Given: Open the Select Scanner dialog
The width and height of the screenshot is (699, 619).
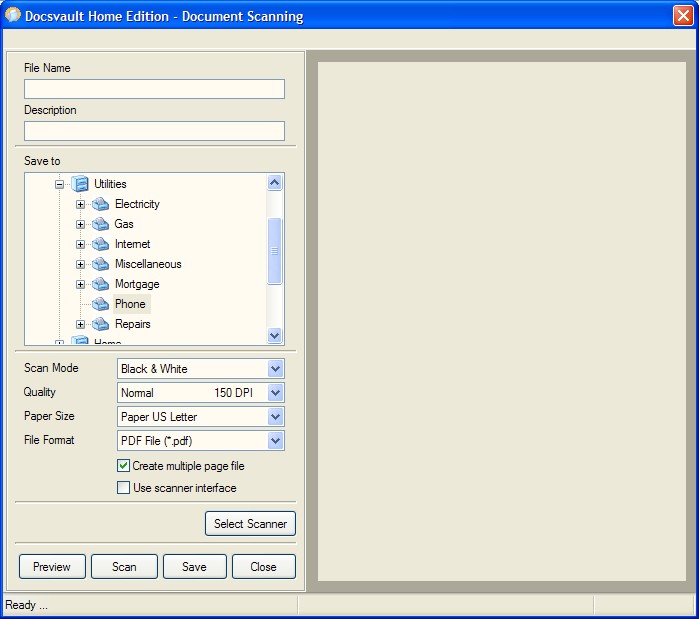Looking at the screenshot, I should pyautogui.click(x=251, y=524).
